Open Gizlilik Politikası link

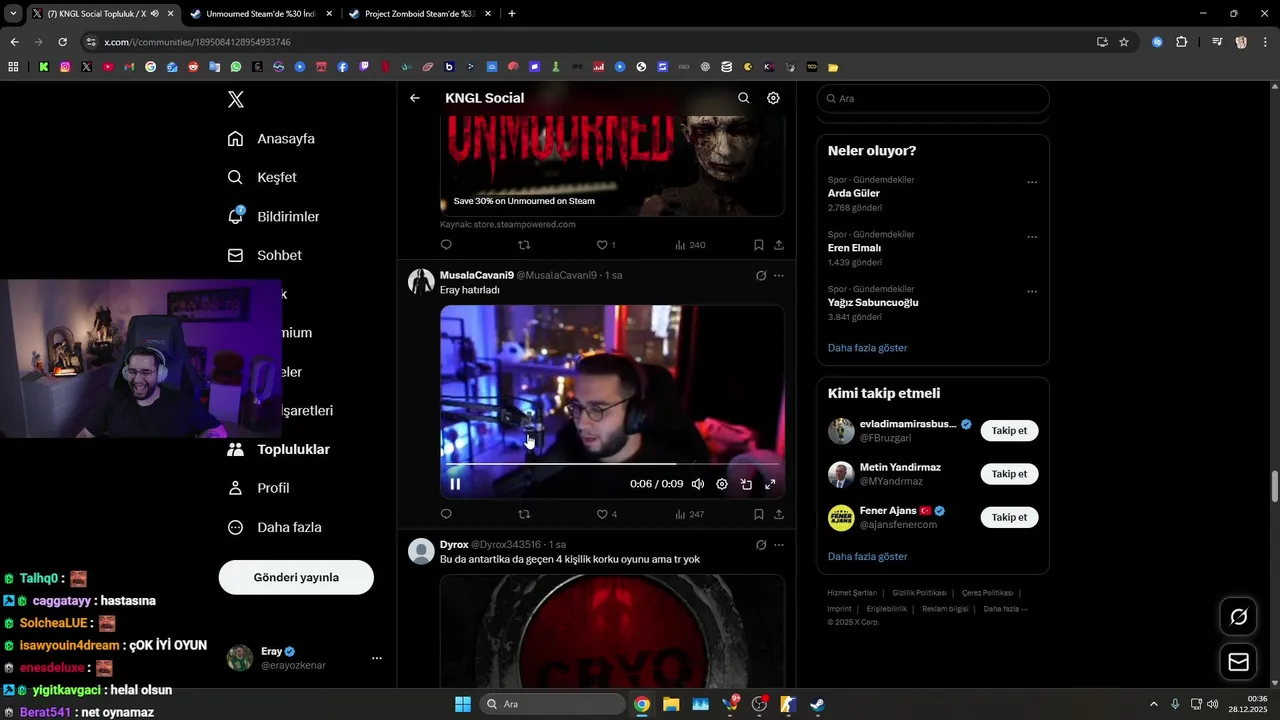click(920, 593)
